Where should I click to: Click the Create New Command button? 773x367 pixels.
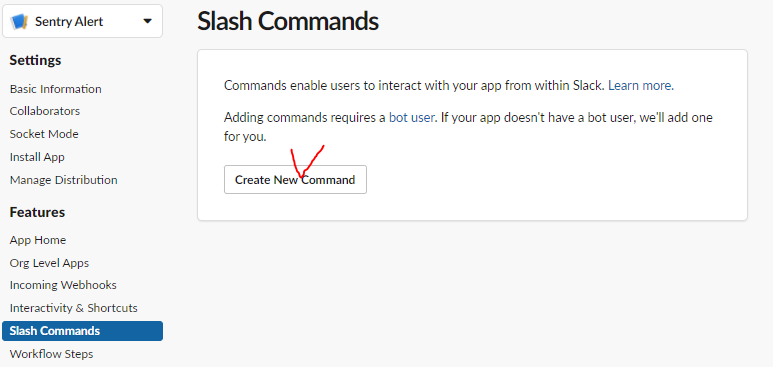(x=295, y=180)
